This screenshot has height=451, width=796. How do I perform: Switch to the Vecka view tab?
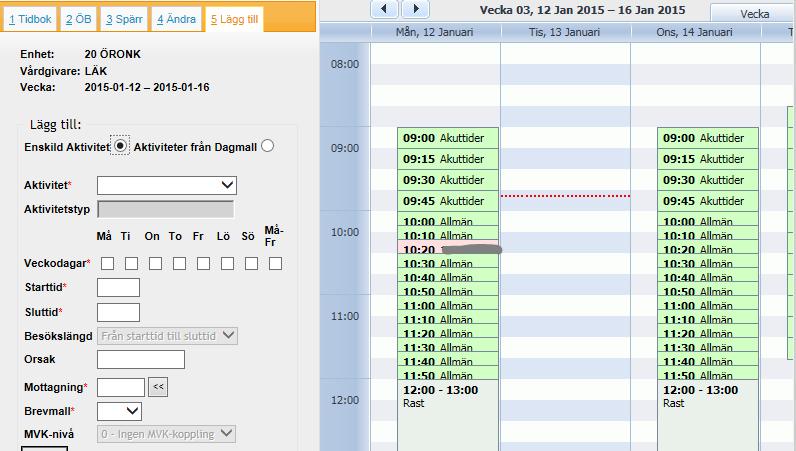[x=754, y=14]
